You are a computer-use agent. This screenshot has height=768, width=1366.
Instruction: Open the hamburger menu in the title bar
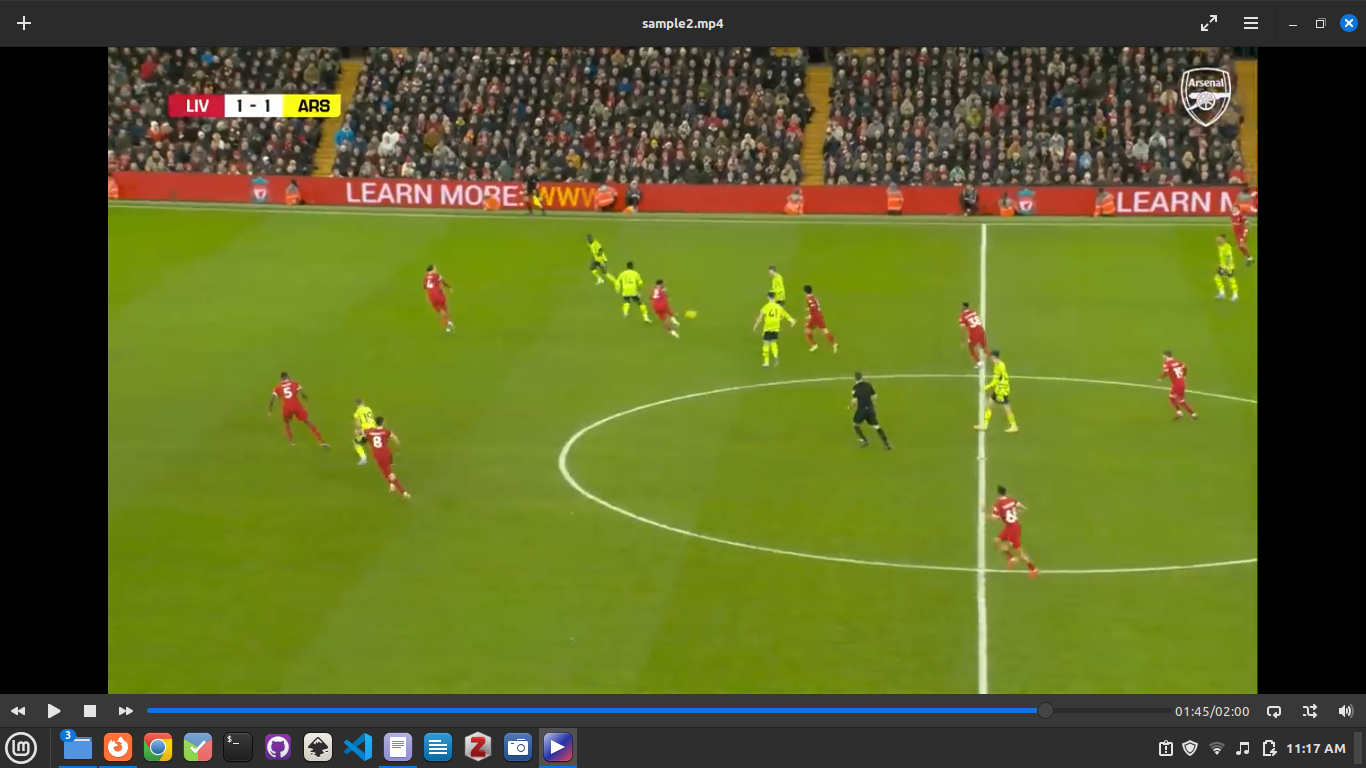click(x=1250, y=22)
